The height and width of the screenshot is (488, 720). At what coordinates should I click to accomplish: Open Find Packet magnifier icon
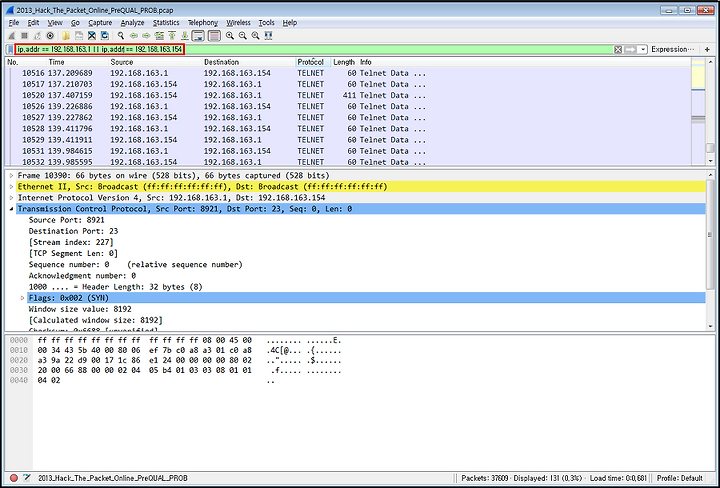pyautogui.click(x=121, y=36)
